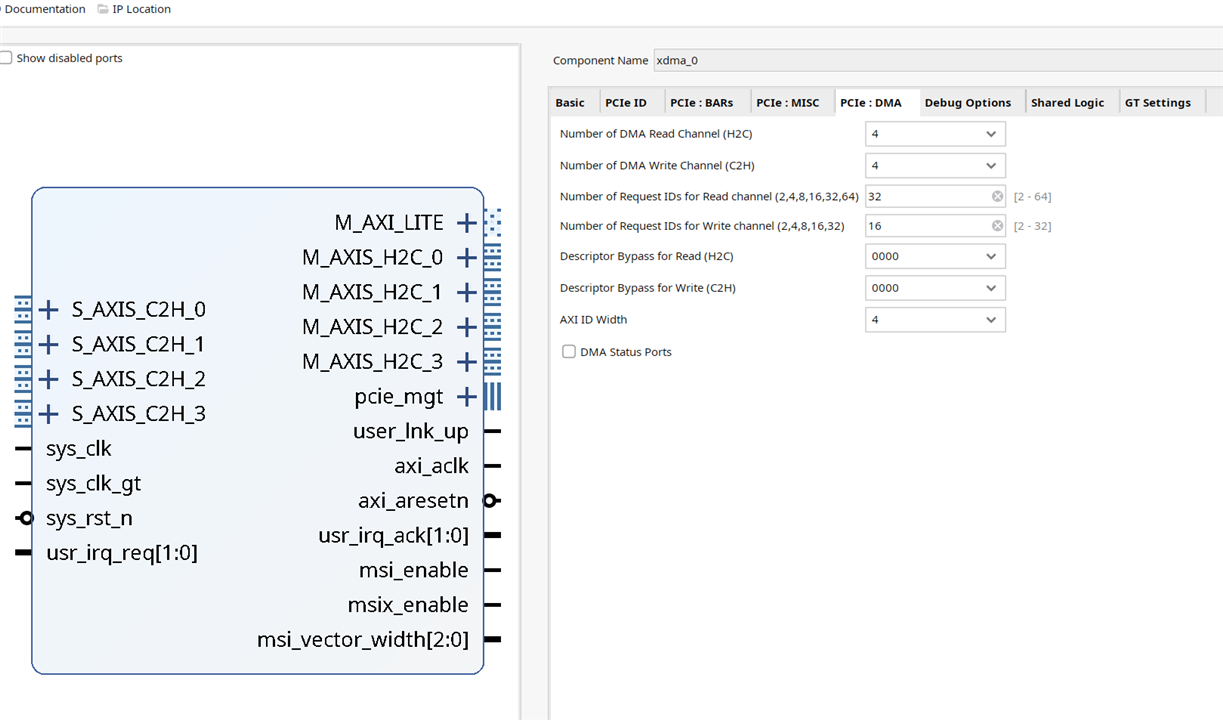Viewport: 1223px width, 720px height.
Task: Open Descriptor Bypass for Write dropdown
Action: [x=935, y=288]
